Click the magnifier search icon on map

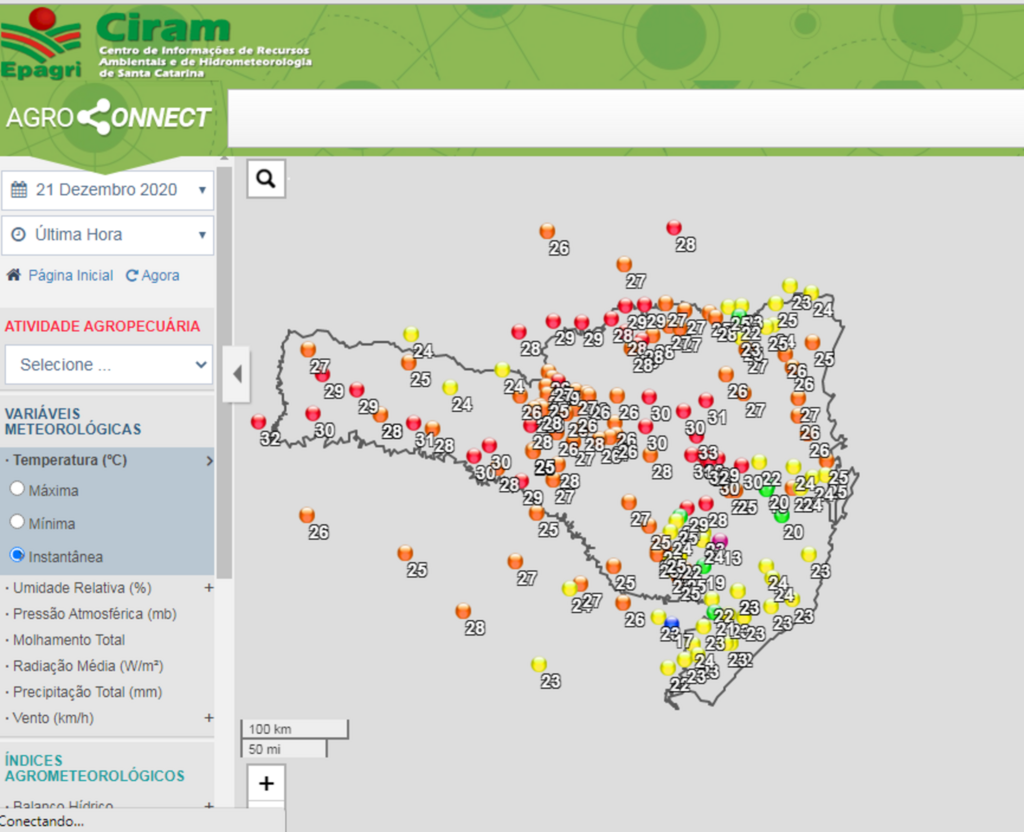point(265,179)
